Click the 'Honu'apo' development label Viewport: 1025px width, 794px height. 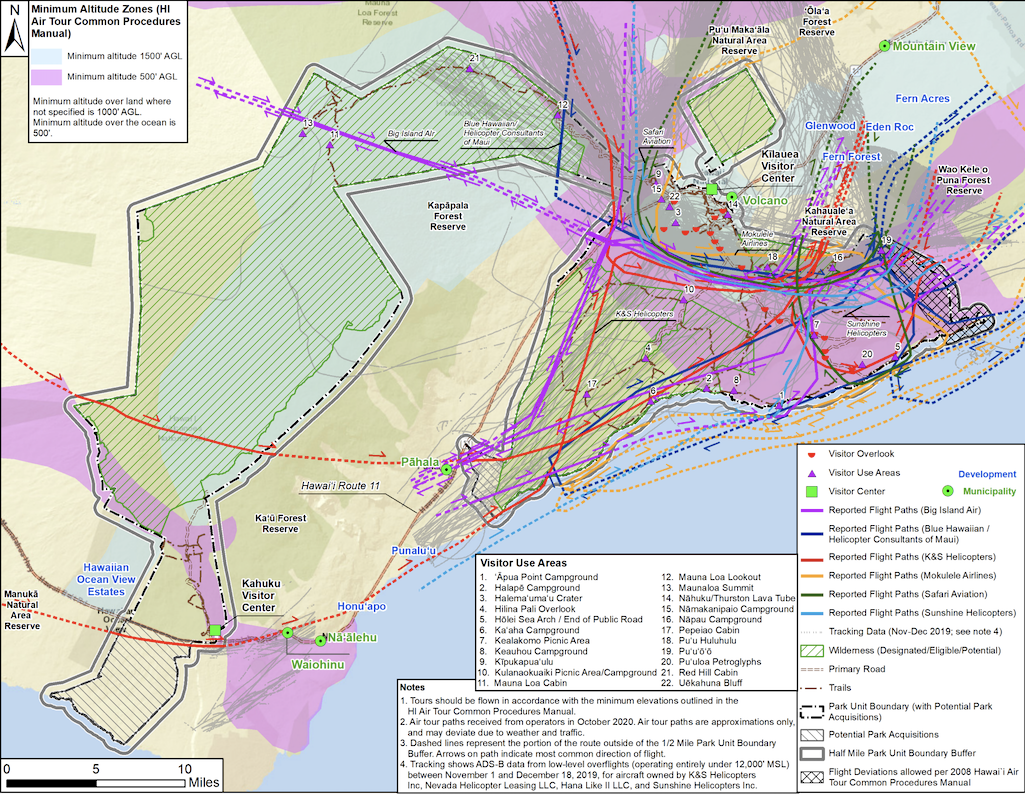361,606
